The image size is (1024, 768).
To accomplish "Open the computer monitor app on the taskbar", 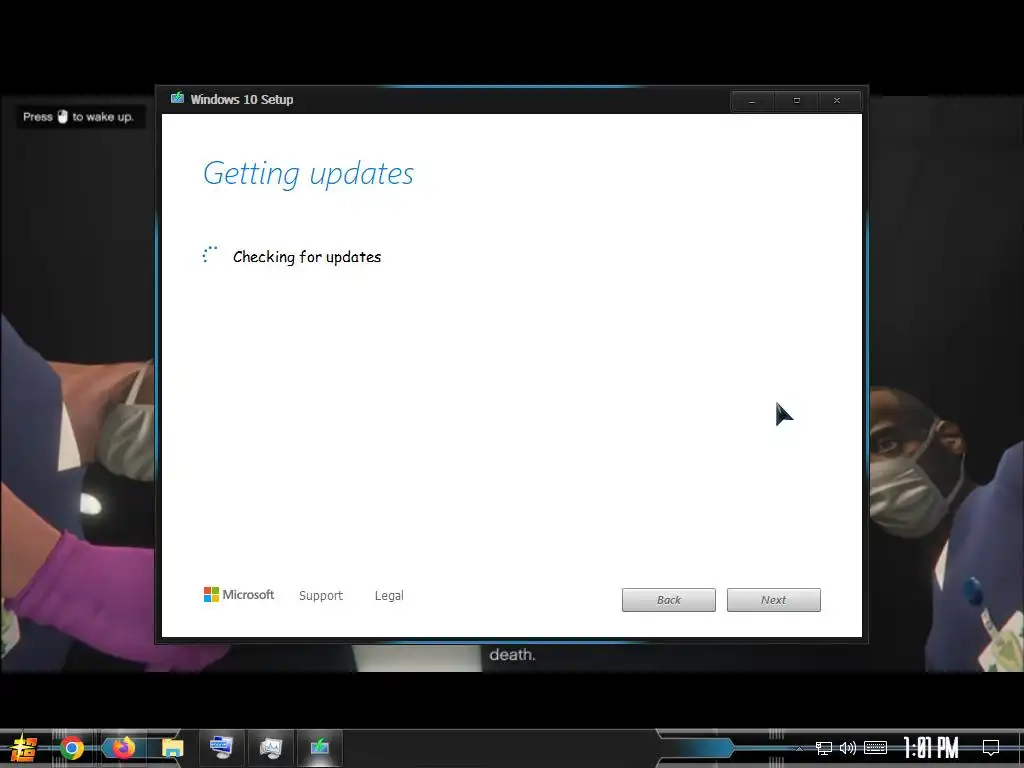I will point(222,747).
